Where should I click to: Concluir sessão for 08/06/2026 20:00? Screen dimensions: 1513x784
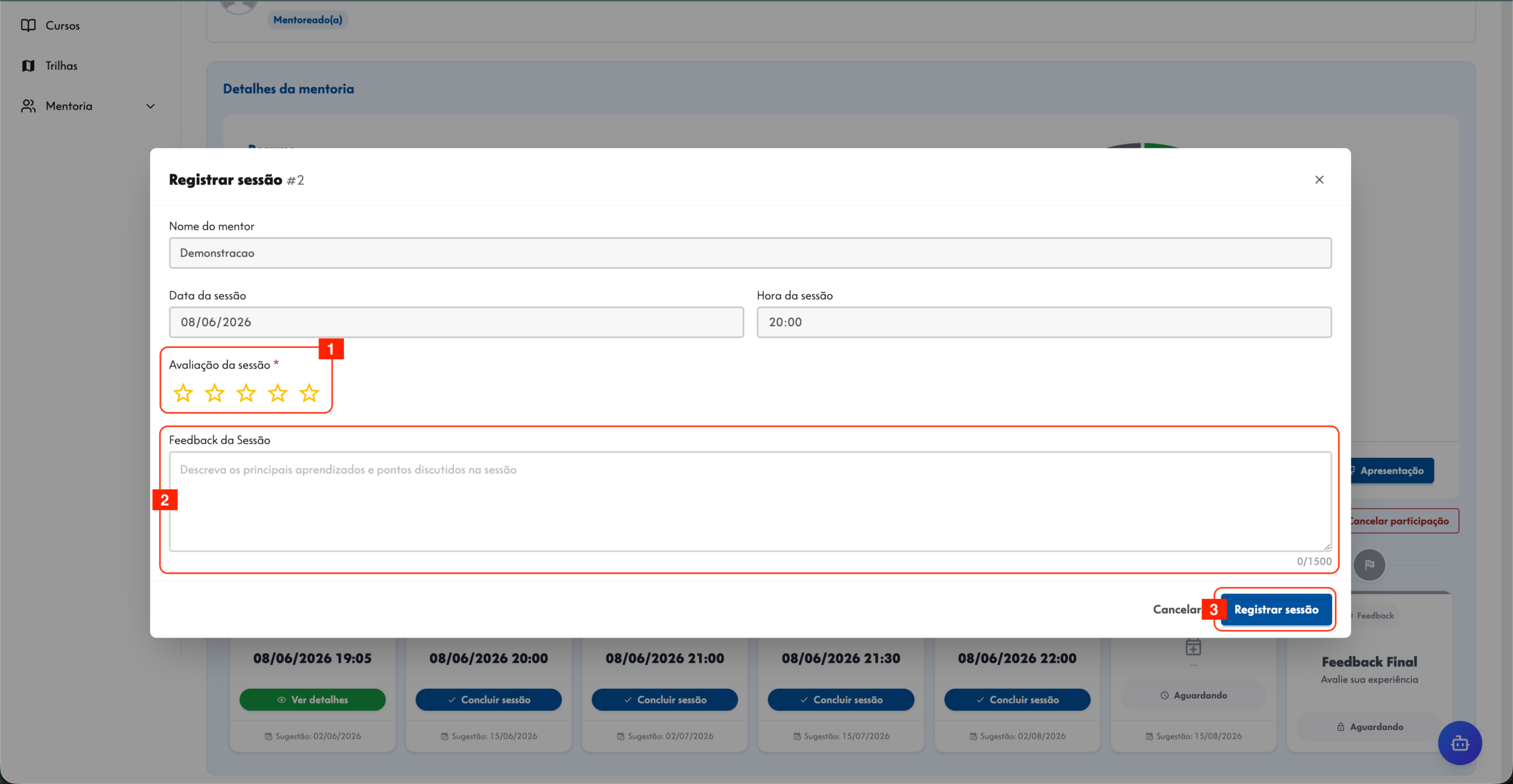(489, 700)
